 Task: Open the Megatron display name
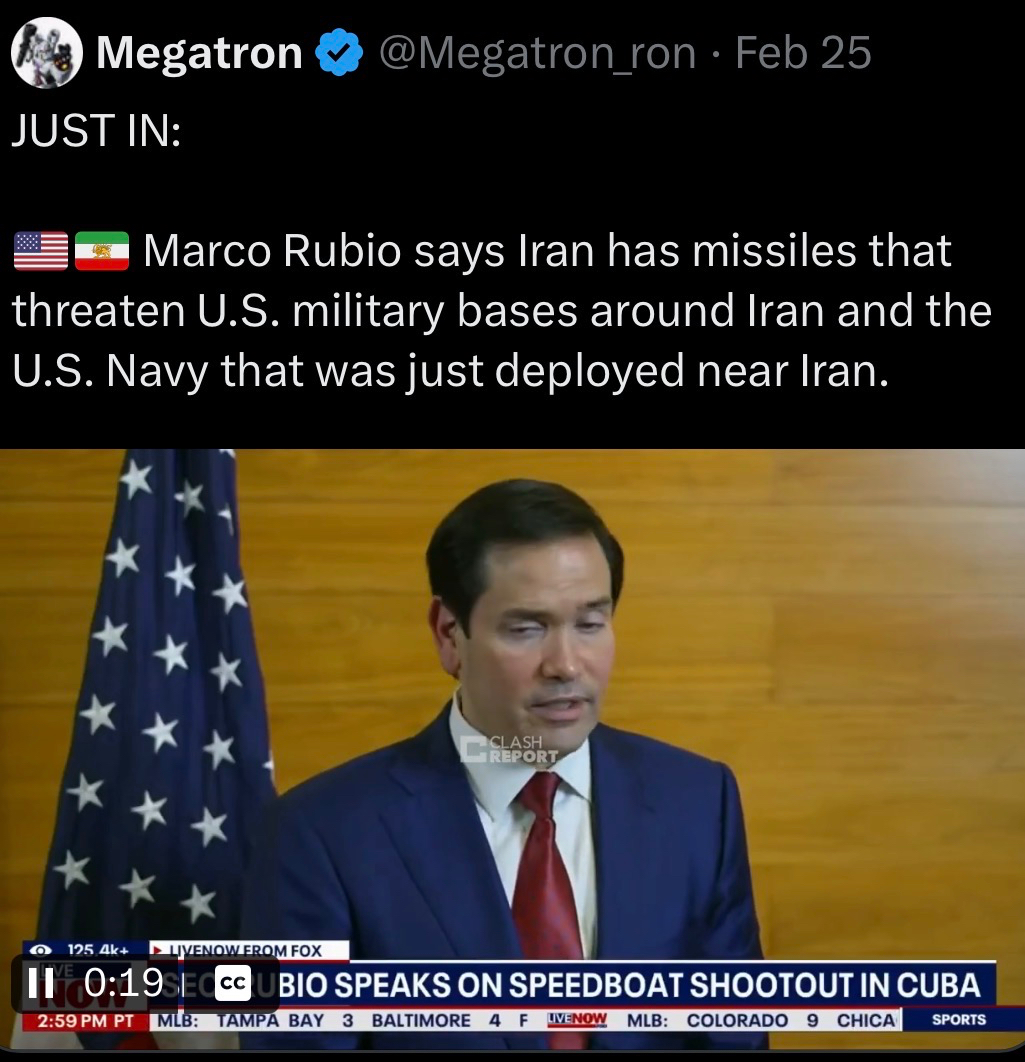(x=199, y=53)
